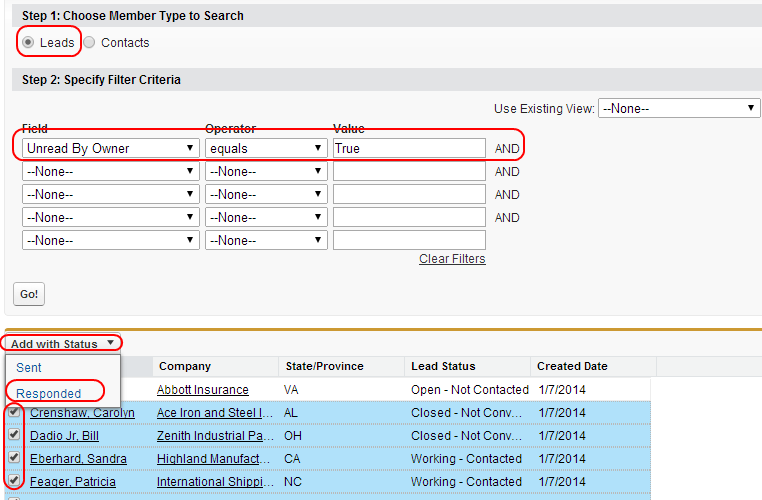Open the second row Field dropdown

[x=111, y=172]
